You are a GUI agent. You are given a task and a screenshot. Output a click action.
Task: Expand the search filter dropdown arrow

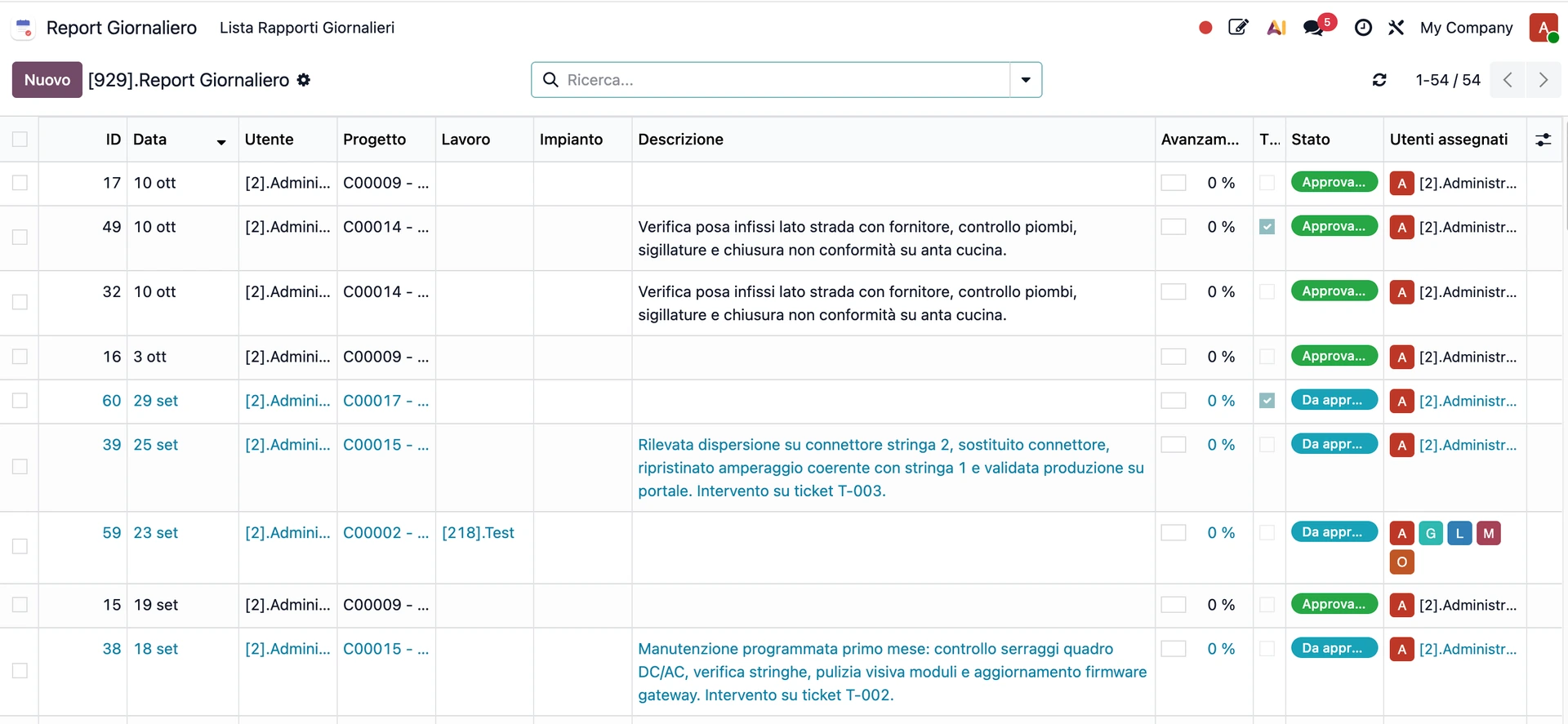1026,80
